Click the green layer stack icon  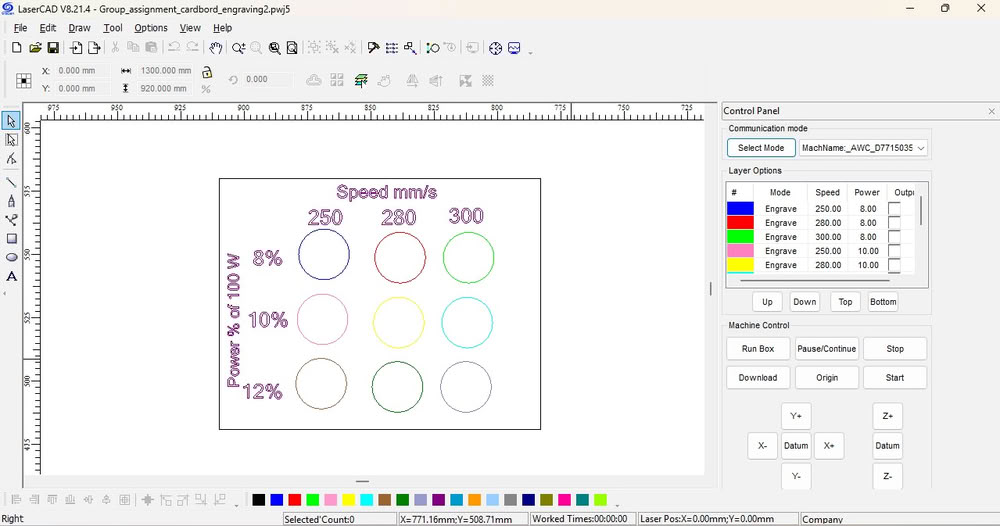361,80
